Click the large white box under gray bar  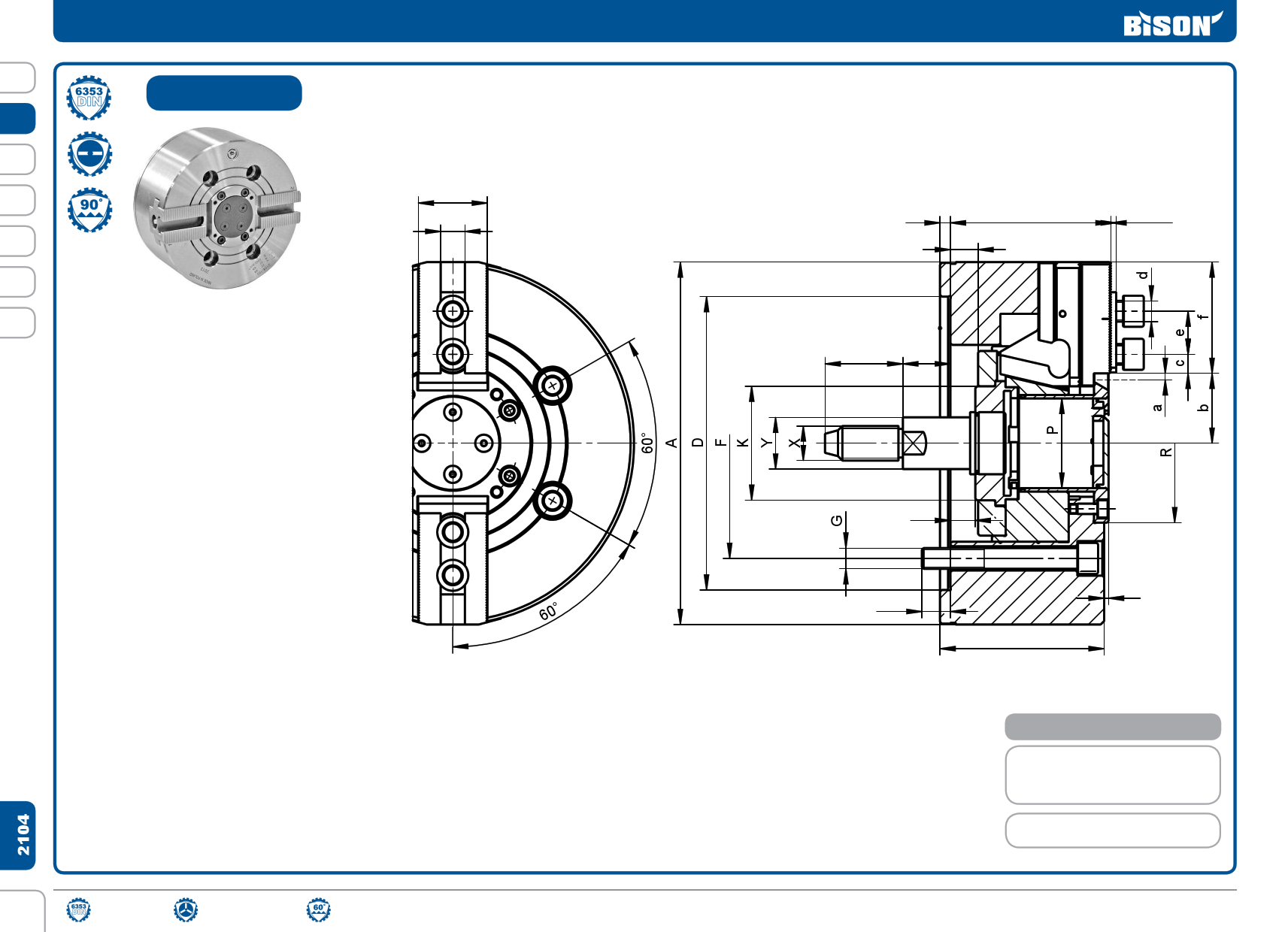click(x=1112, y=775)
